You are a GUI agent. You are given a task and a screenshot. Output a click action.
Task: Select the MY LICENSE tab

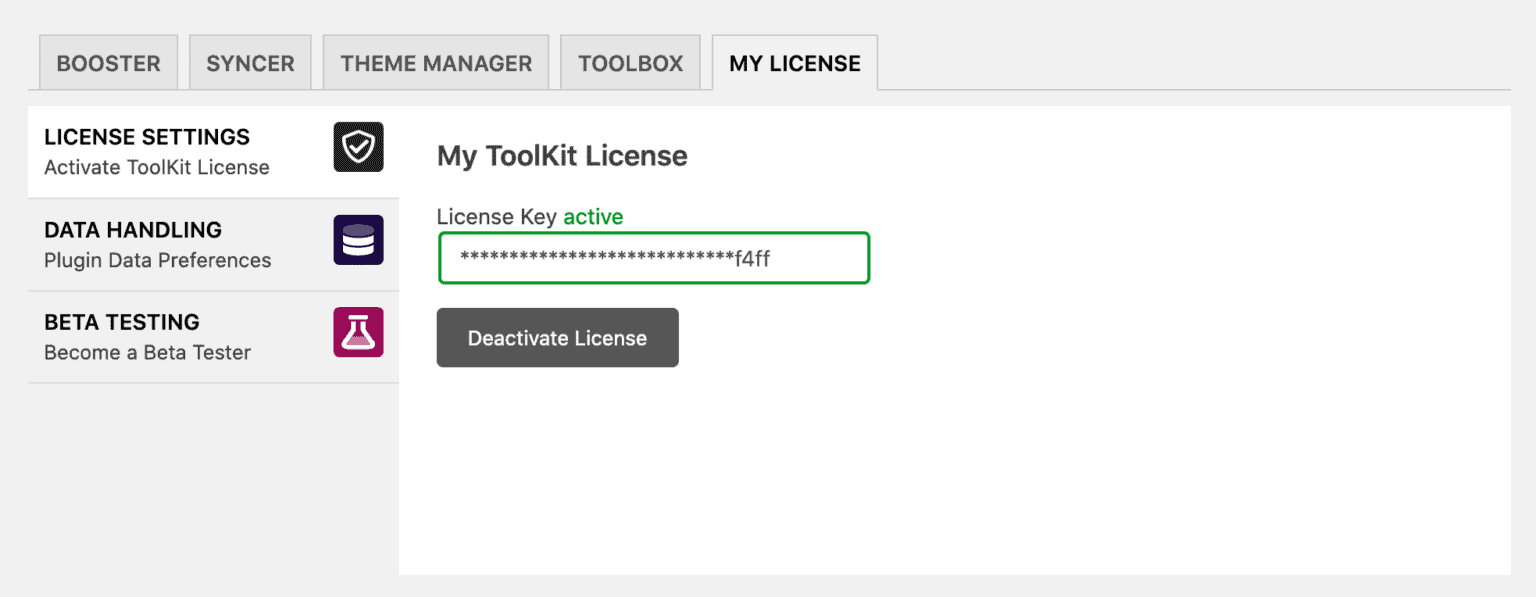tap(793, 62)
